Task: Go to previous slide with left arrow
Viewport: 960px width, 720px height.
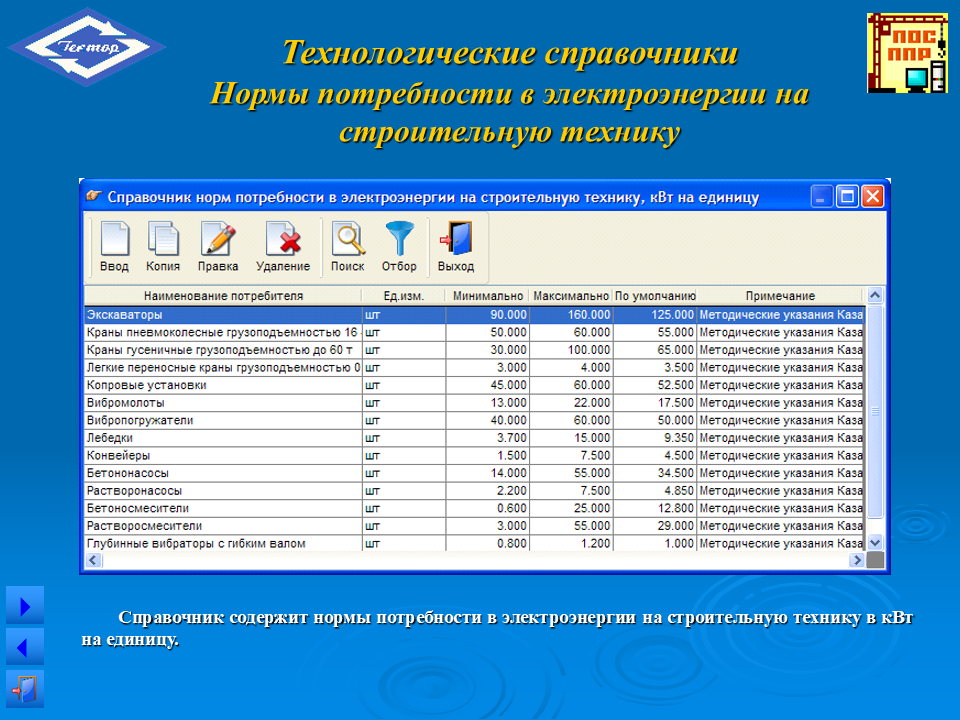Action: [24, 647]
